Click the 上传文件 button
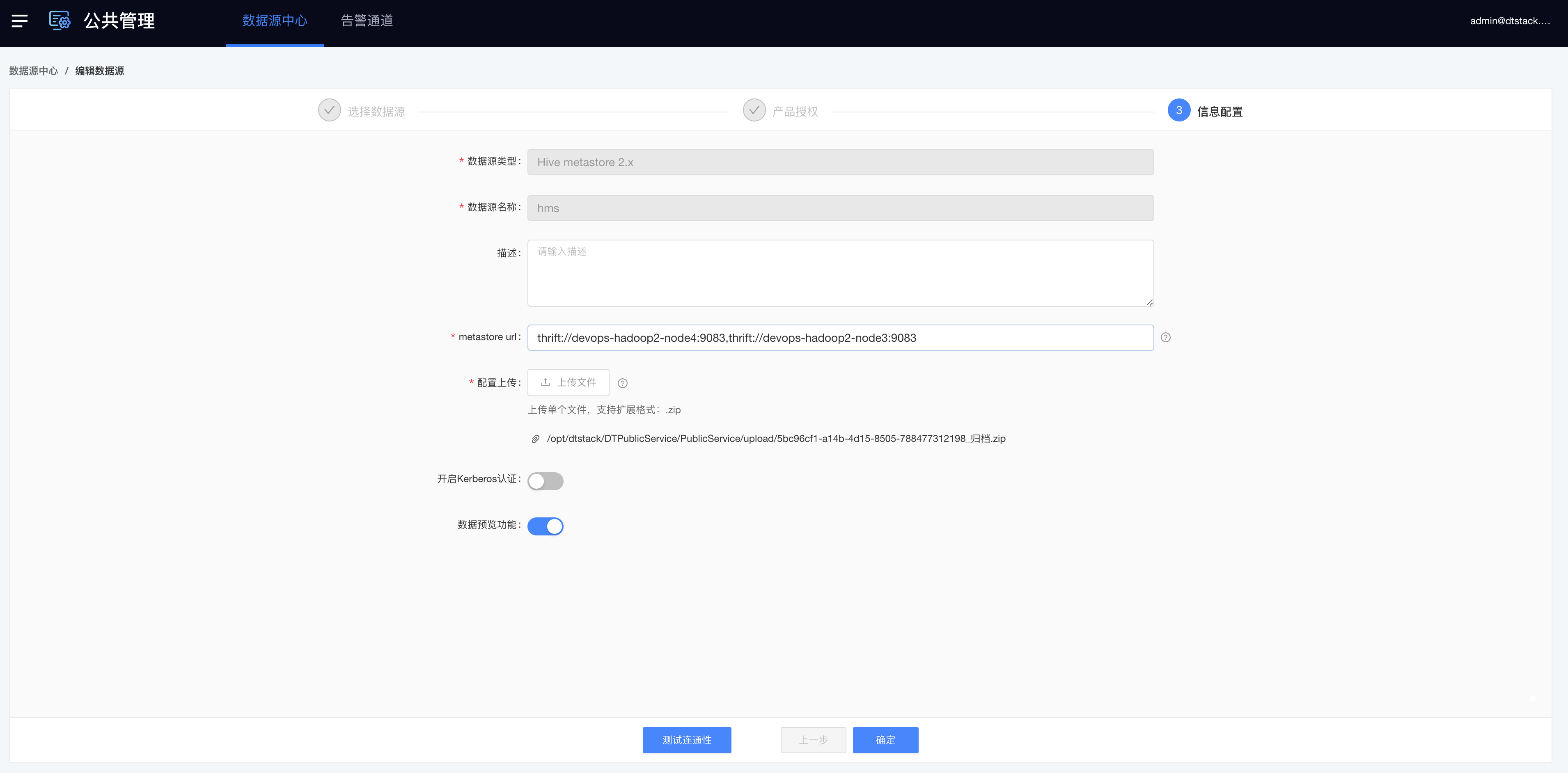 [568, 382]
